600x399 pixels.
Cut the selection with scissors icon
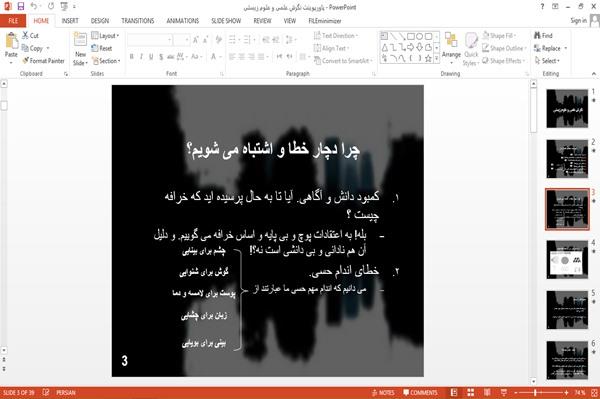(x=31, y=36)
